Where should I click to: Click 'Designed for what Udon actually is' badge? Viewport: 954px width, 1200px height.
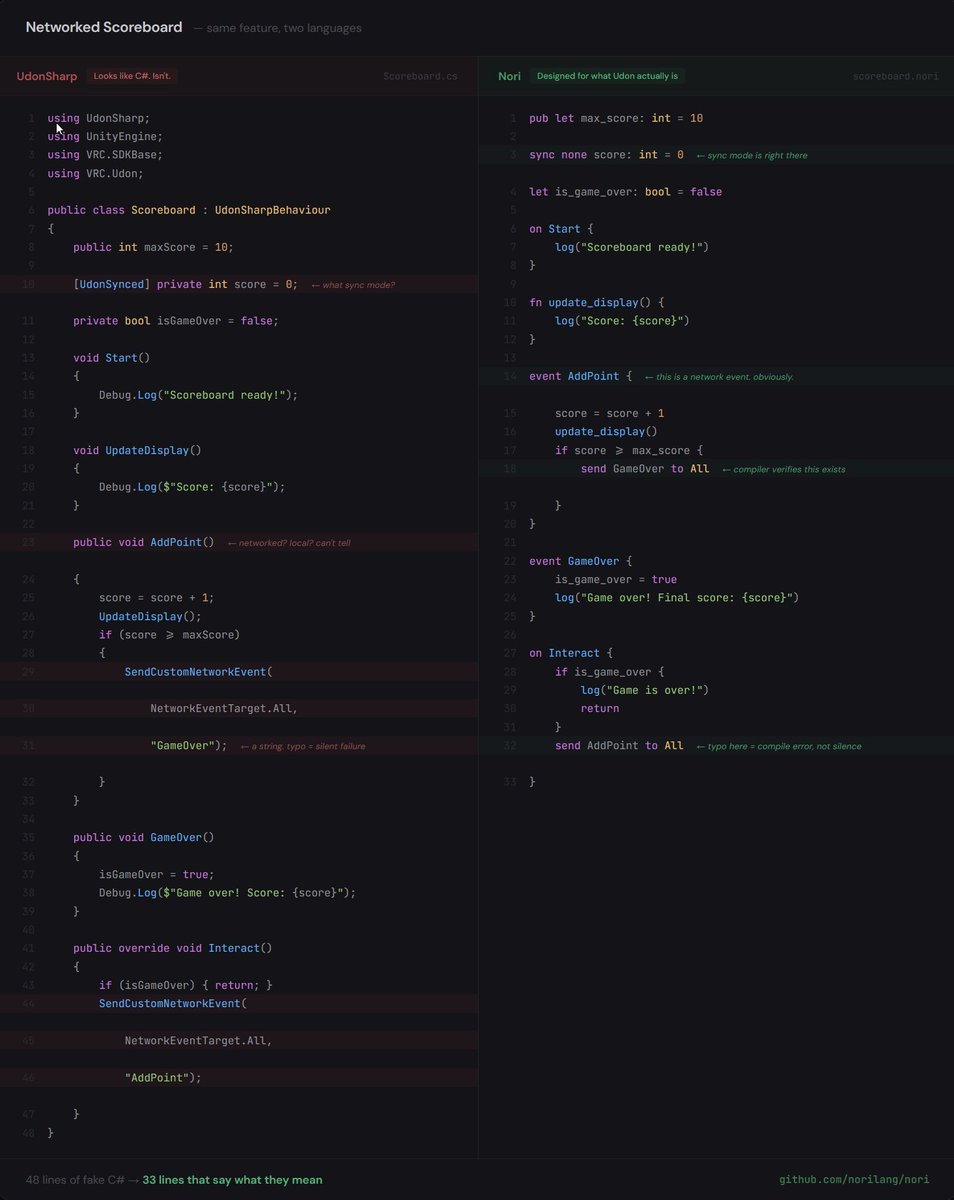pyautogui.click(x=607, y=76)
